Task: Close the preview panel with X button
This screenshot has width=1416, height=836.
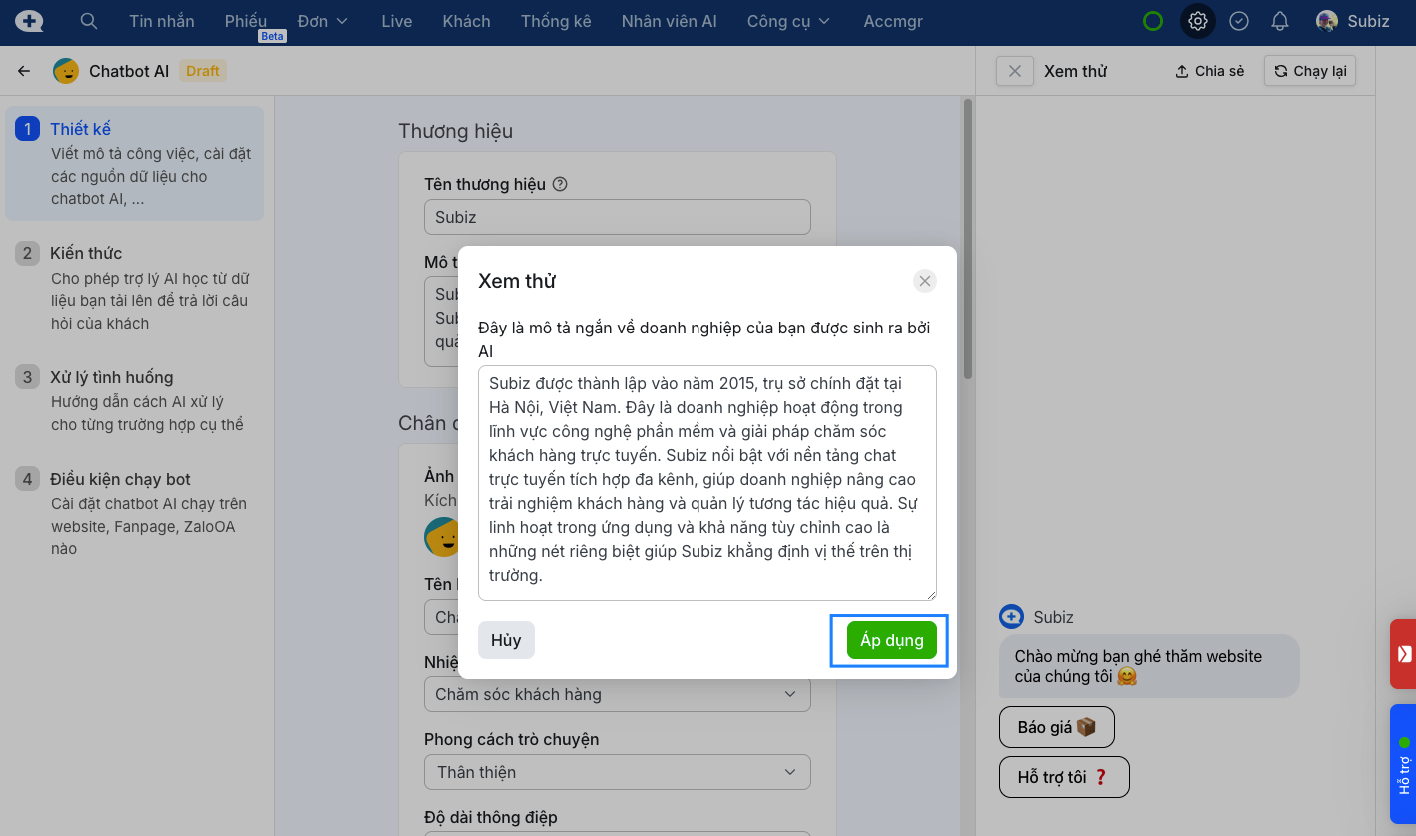Action: tap(1015, 71)
